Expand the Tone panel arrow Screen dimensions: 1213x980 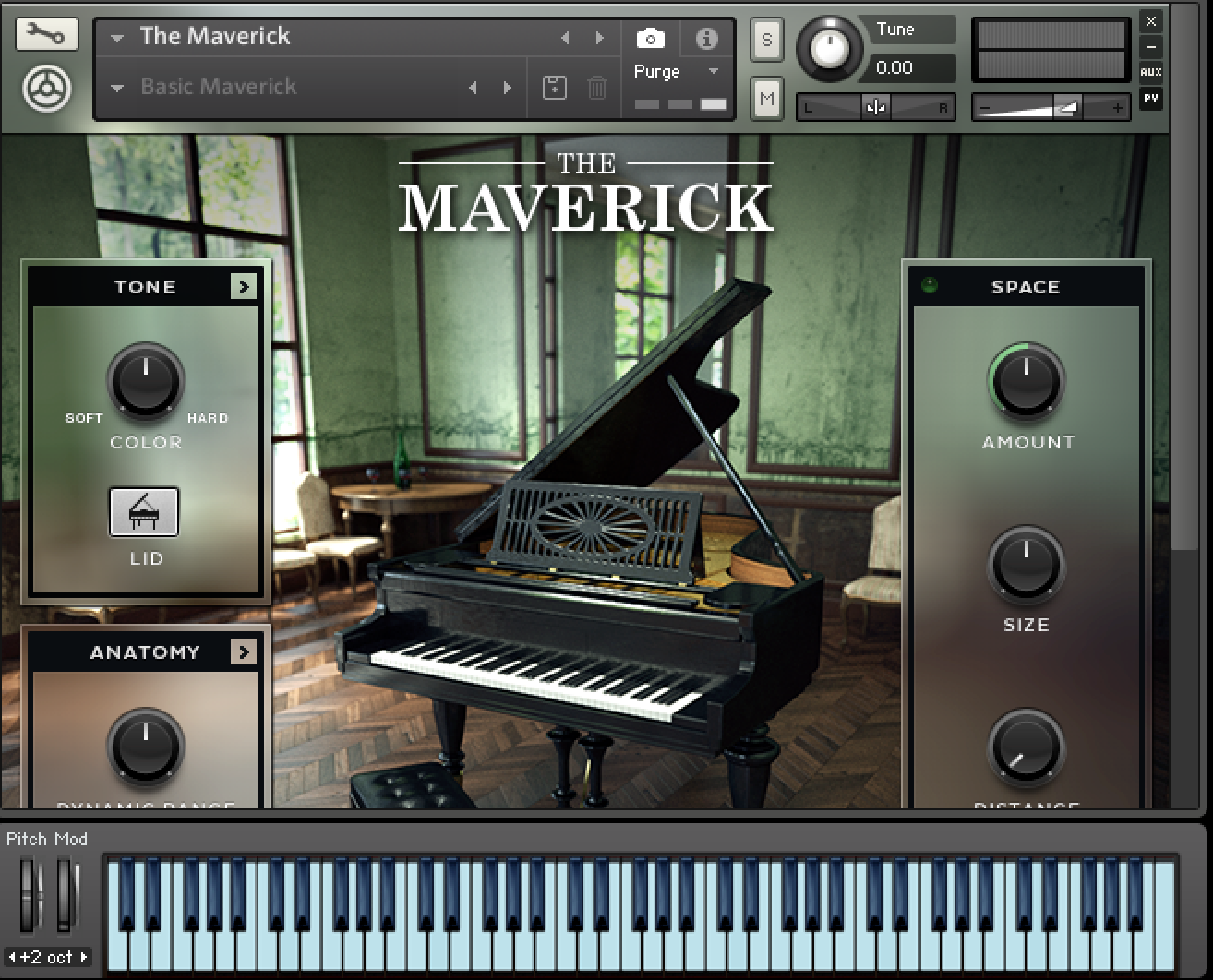tap(244, 286)
